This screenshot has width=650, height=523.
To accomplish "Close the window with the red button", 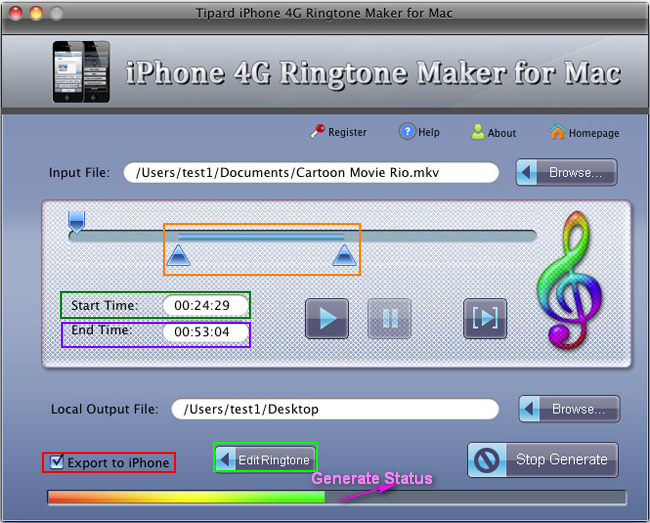I will coord(16,13).
